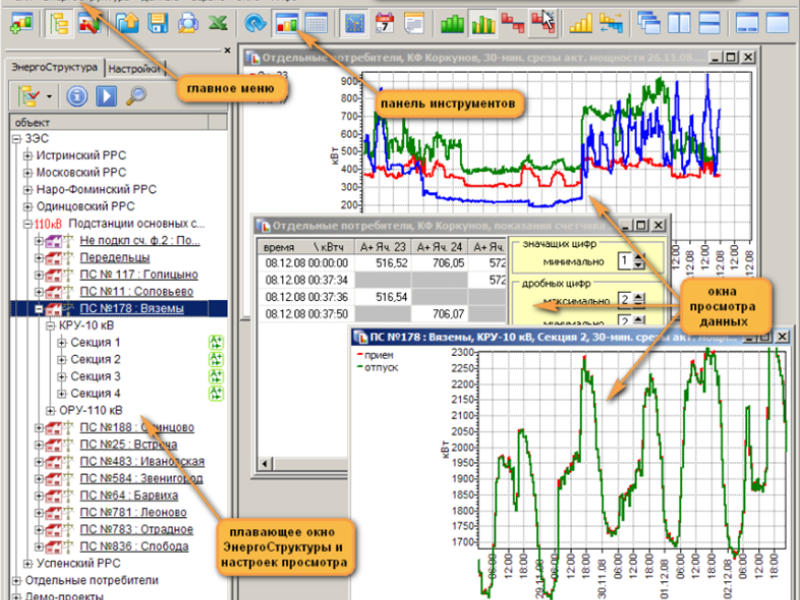Select the 110кВ Подстанции основных tree item
This screenshot has width=800, height=600.
[119, 223]
